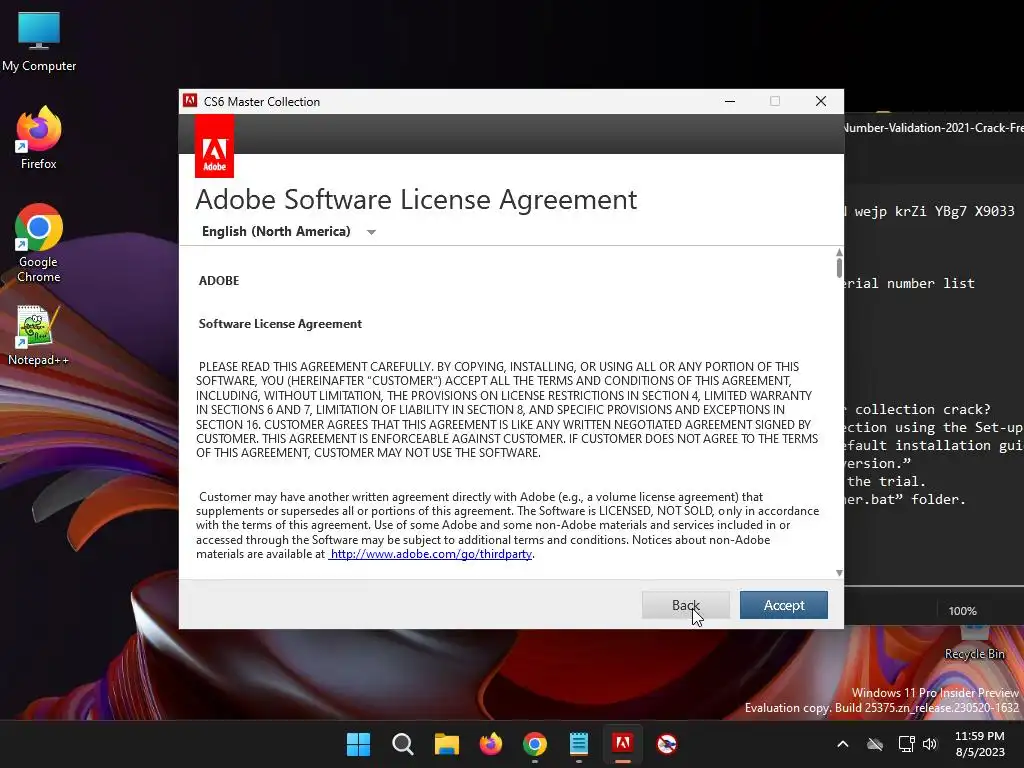Click 'collection crack?' line in Notepad

922,409
